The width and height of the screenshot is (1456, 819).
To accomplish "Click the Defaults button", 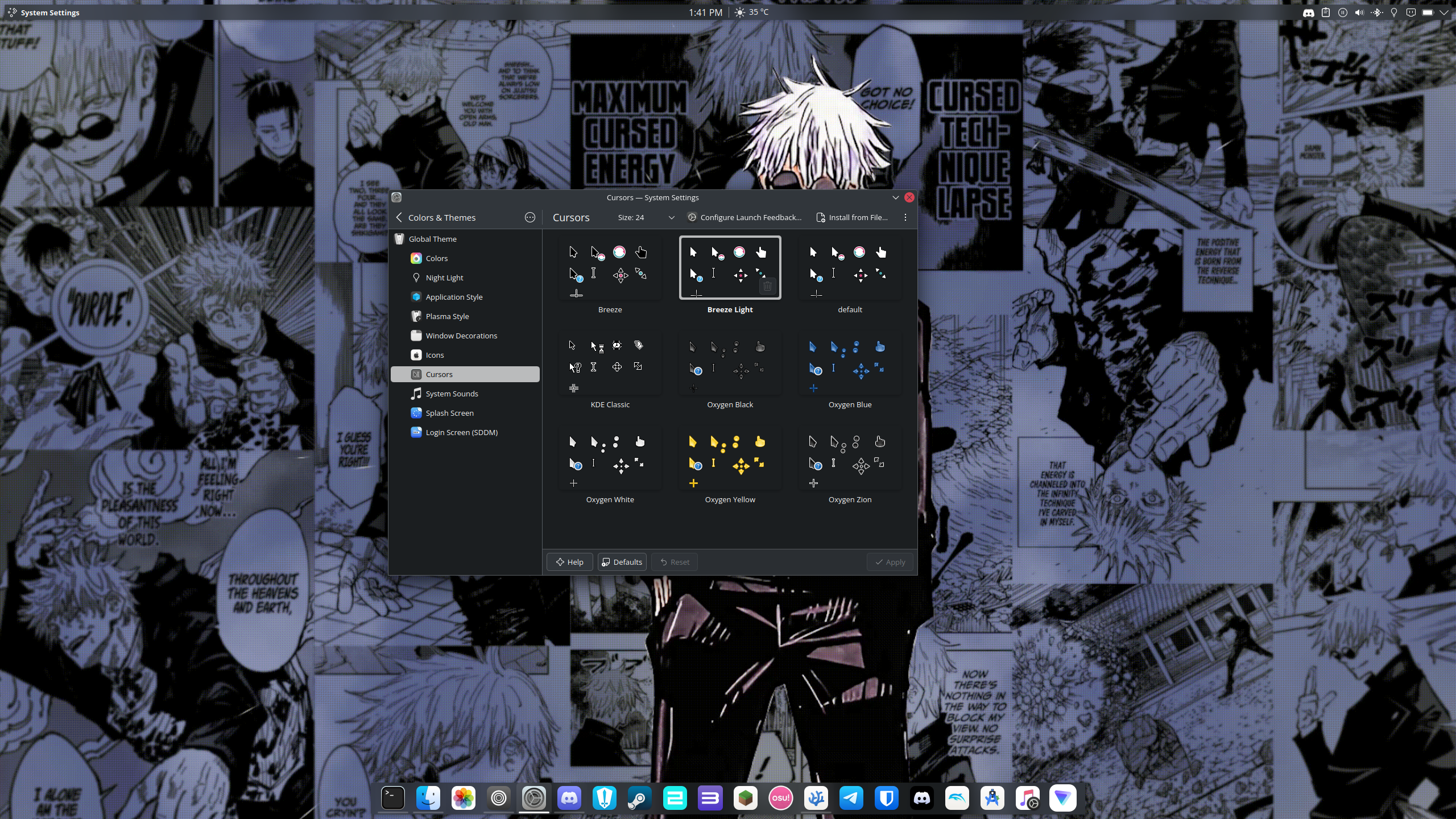I will (x=622, y=562).
